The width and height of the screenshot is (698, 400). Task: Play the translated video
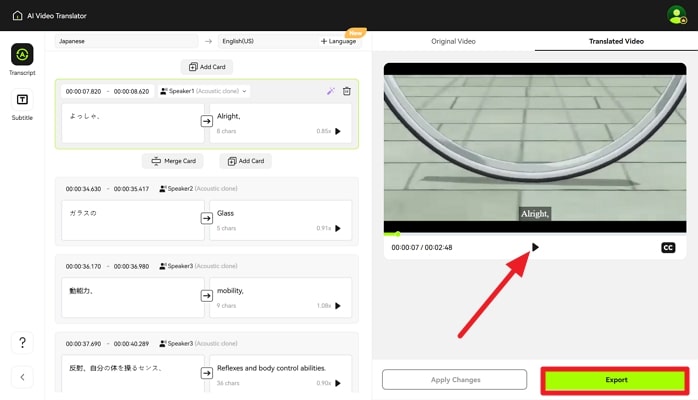point(535,247)
